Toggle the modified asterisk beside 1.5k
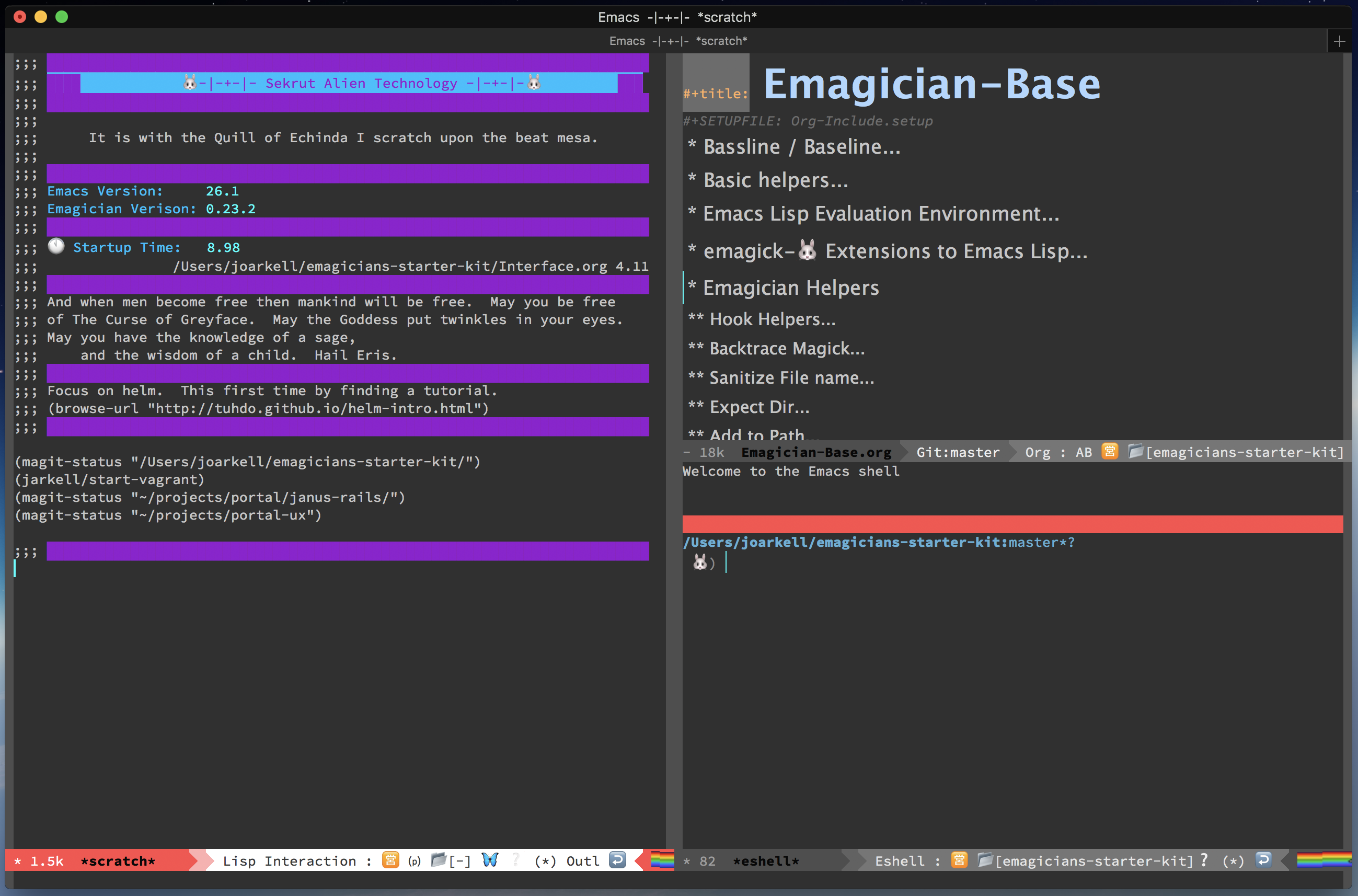 pos(18,861)
